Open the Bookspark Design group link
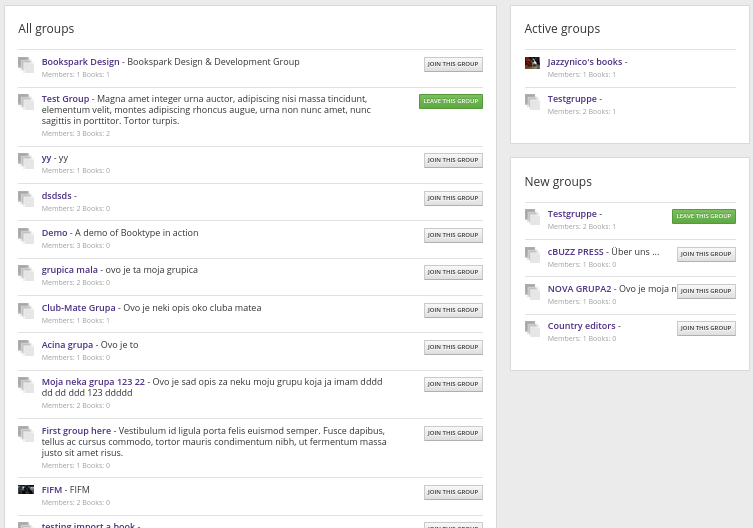Image resolution: width=753 pixels, height=528 pixels. click(x=80, y=62)
